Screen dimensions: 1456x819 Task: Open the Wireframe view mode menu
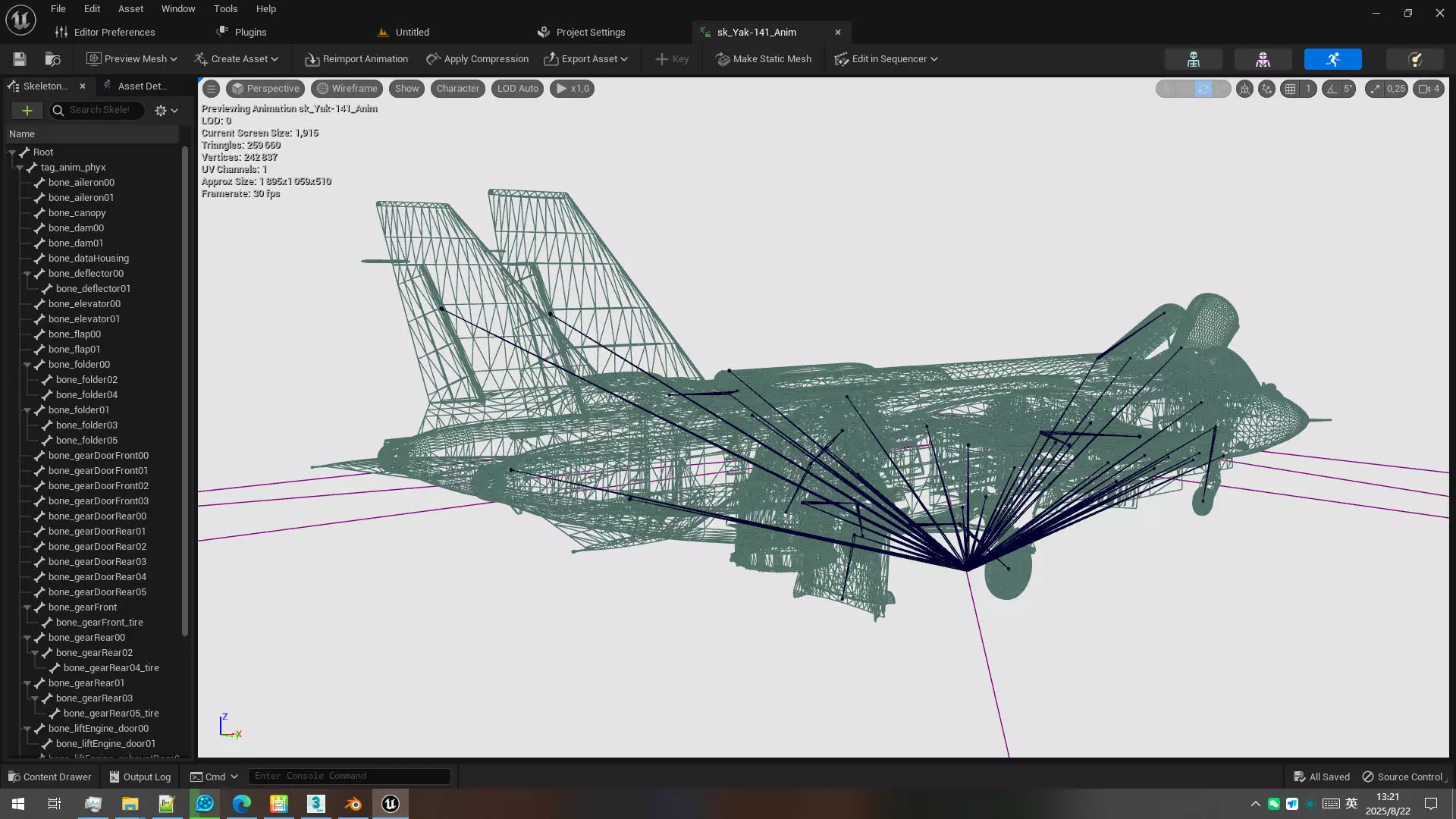pyautogui.click(x=347, y=89)
